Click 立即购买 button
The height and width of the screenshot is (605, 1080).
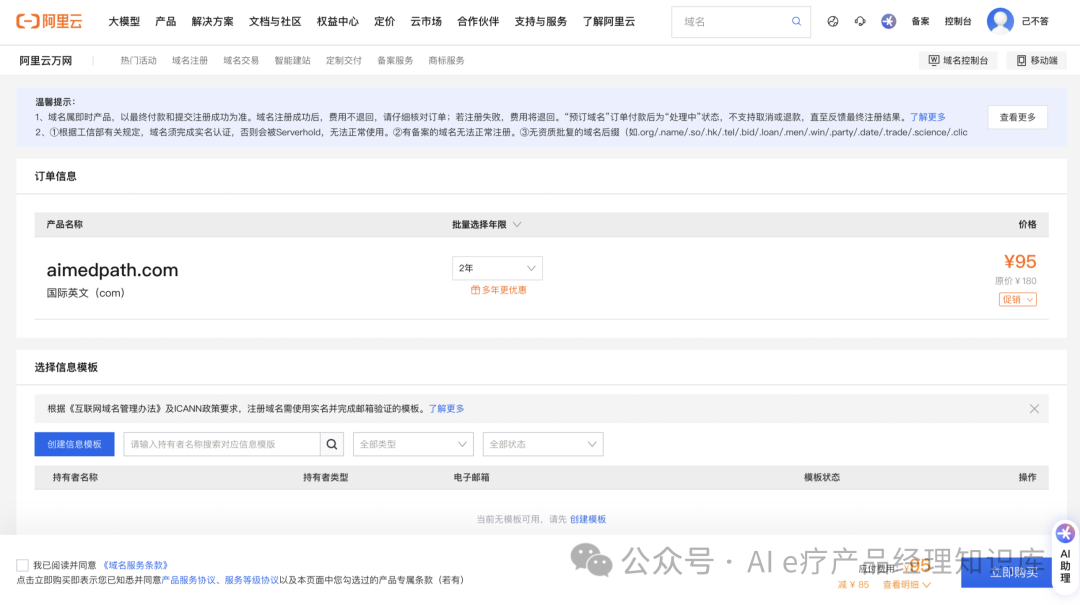click(1006, 573)
